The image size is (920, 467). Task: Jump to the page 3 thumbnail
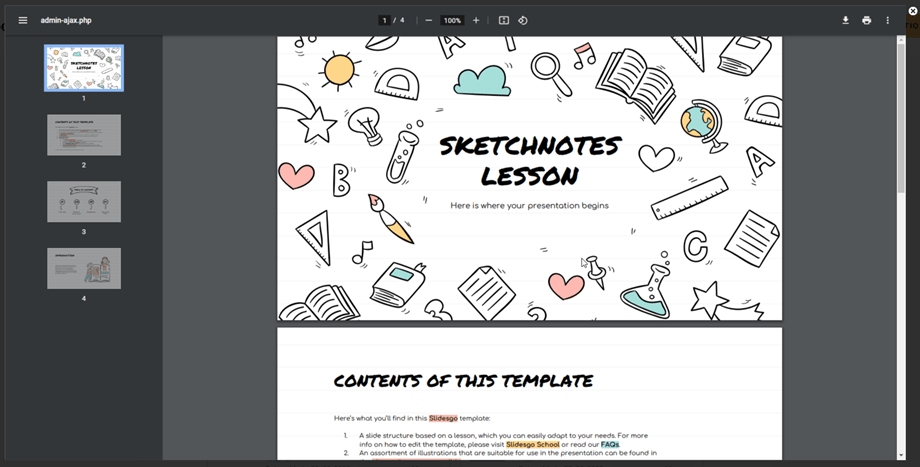[x=84, y=202]
